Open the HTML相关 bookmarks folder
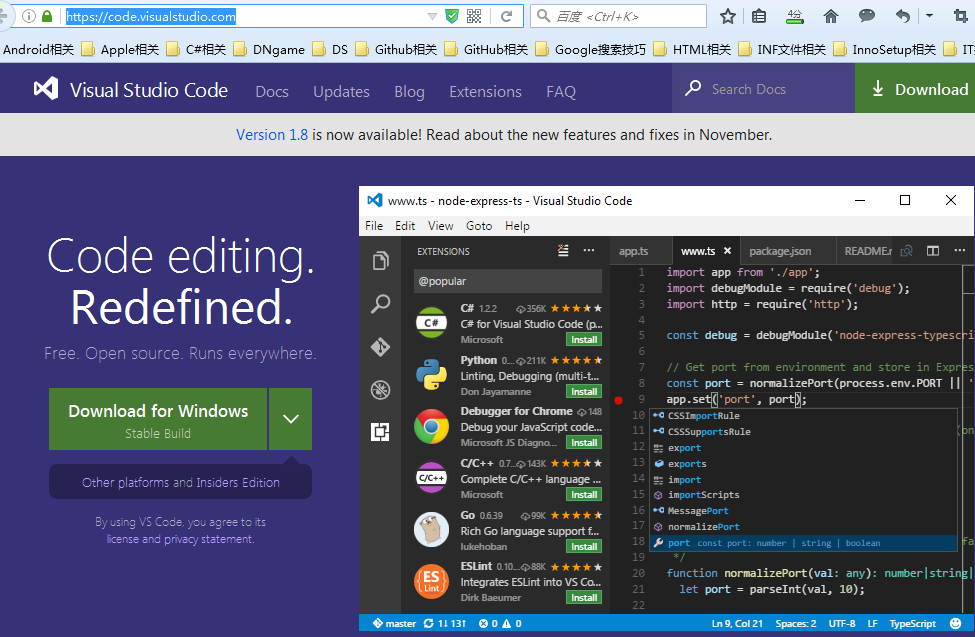The image size is (975, 637). point(691,49)
